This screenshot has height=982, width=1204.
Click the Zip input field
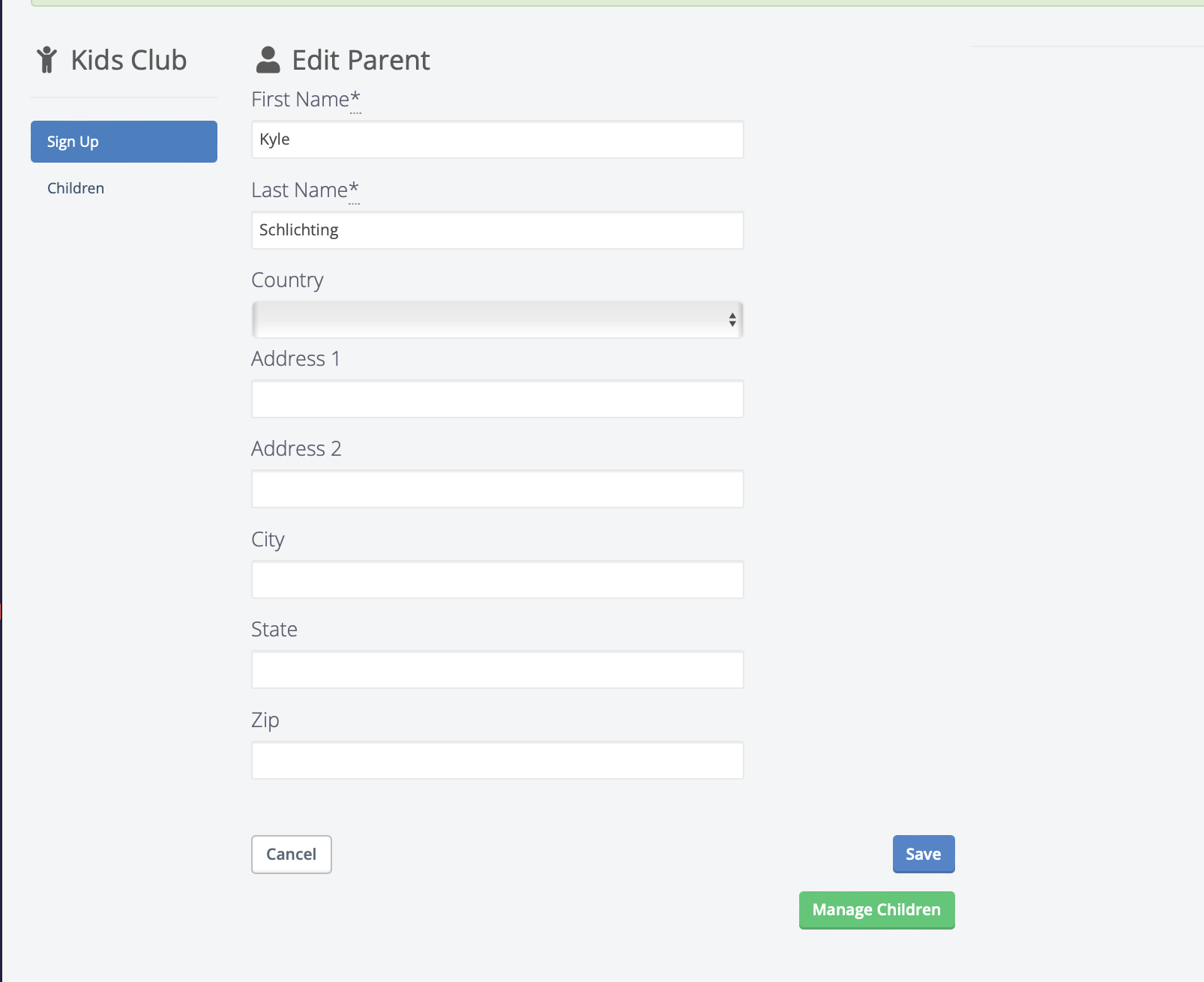tap(496, 760)
